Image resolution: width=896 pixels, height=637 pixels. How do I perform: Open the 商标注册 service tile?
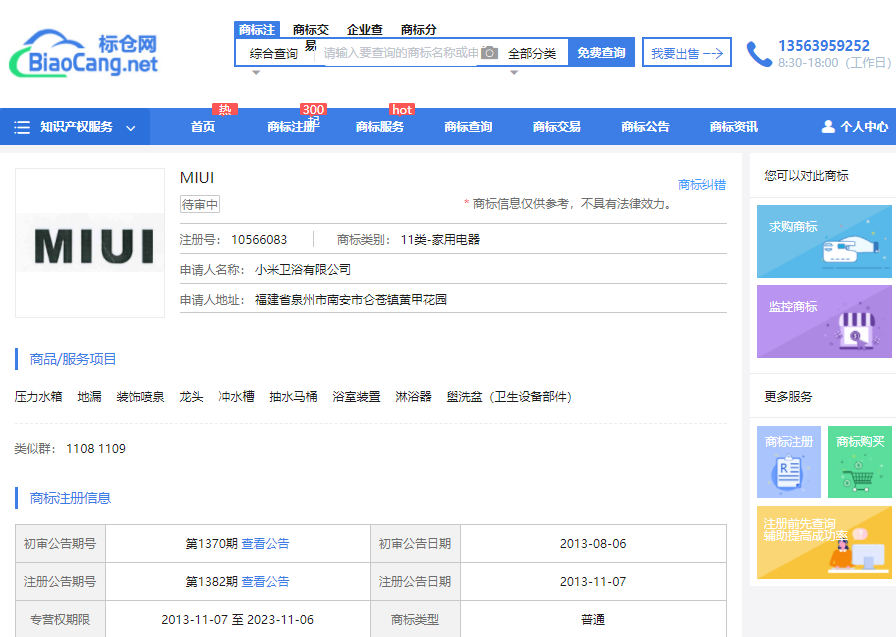[789, 462]
